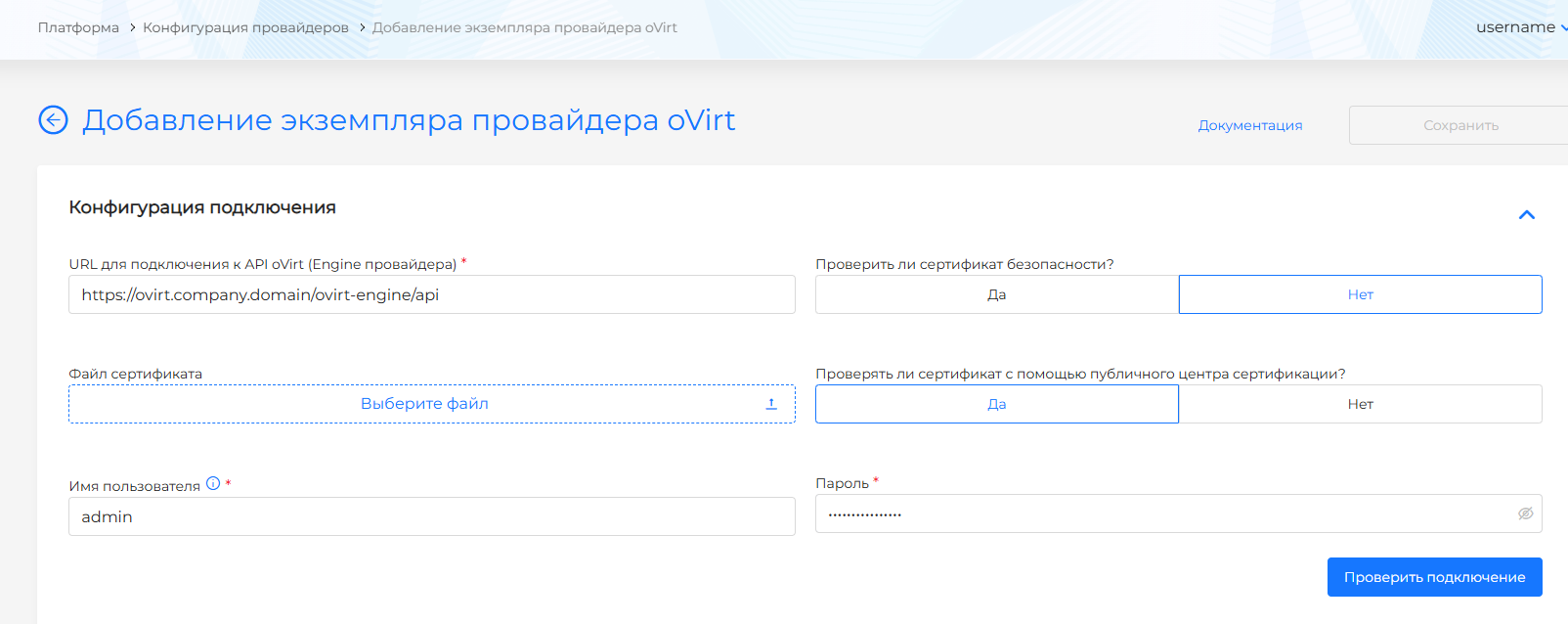Viewport: 1568px width, 624px height.
Task: Open Конфигурация провайдеров breadcrumb
Action: 245,27
